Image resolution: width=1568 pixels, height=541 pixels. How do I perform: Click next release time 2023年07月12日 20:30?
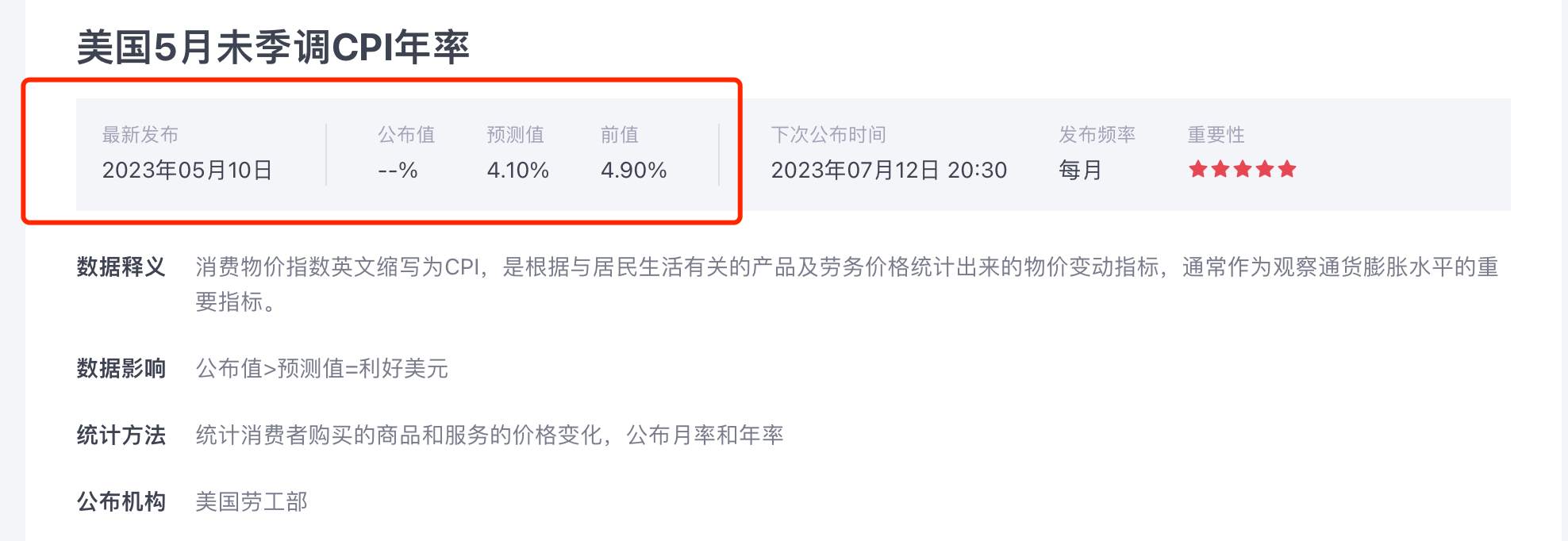(889, 171)
